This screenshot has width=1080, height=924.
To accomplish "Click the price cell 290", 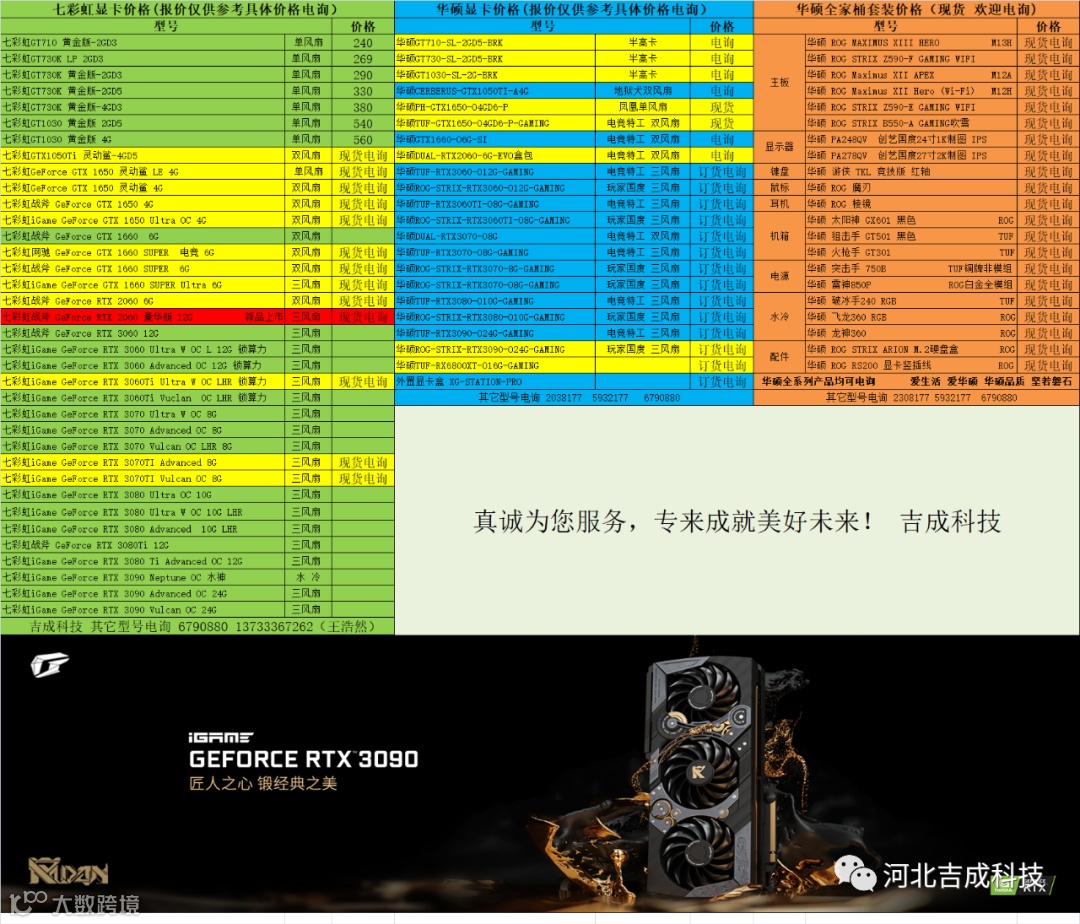I will click(363, 75).
